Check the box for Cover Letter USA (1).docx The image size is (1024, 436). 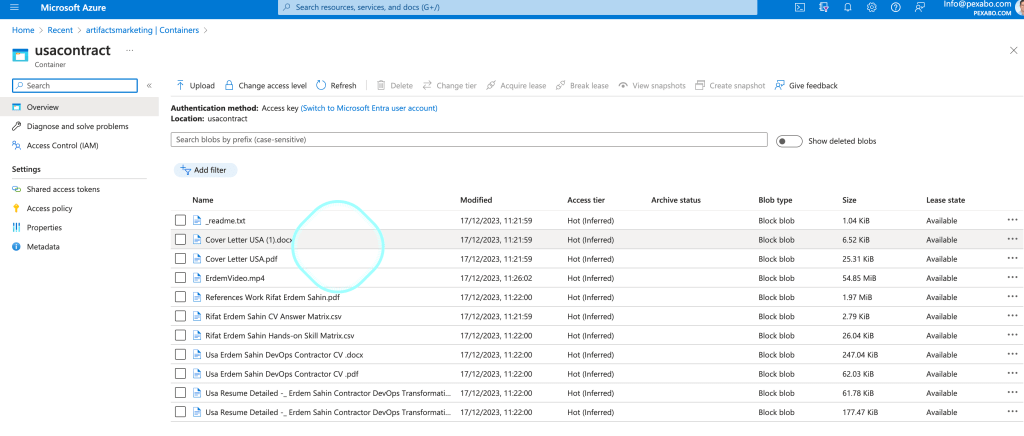point(180,240)
